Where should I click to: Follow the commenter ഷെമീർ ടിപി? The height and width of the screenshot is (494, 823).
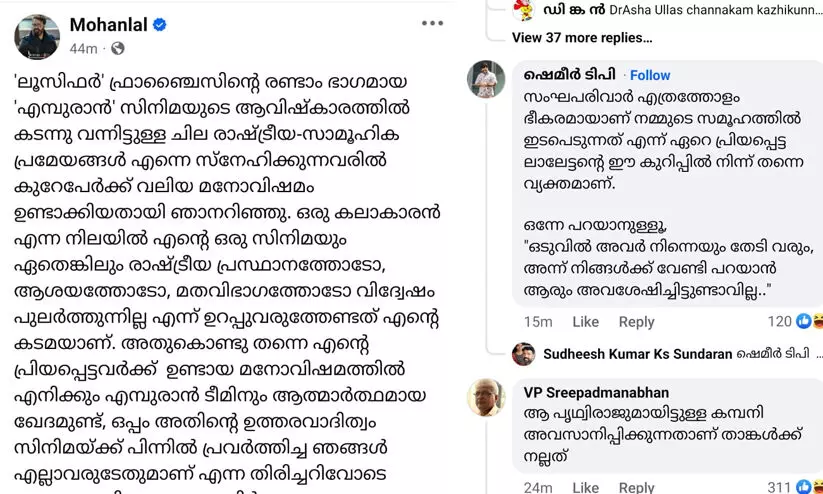650,75
